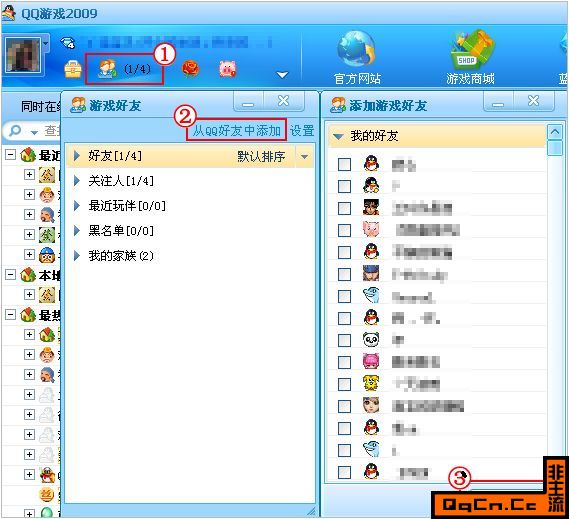Screen dimensions: 569x519
Task: Close the 添加游戏好友 panel
Action: pyautogui.click(x=533, y=101)
